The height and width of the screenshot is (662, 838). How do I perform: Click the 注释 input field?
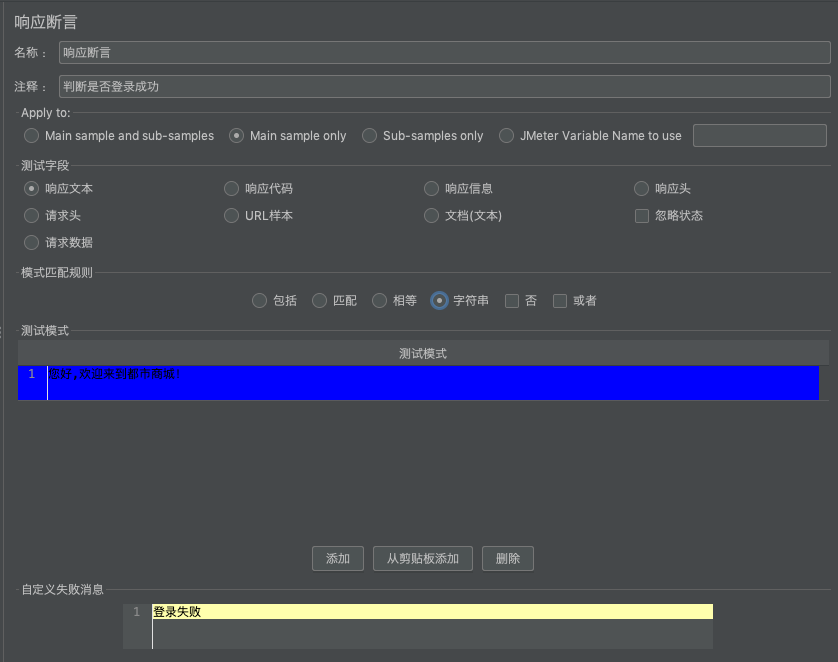click(x=445, y=87)
